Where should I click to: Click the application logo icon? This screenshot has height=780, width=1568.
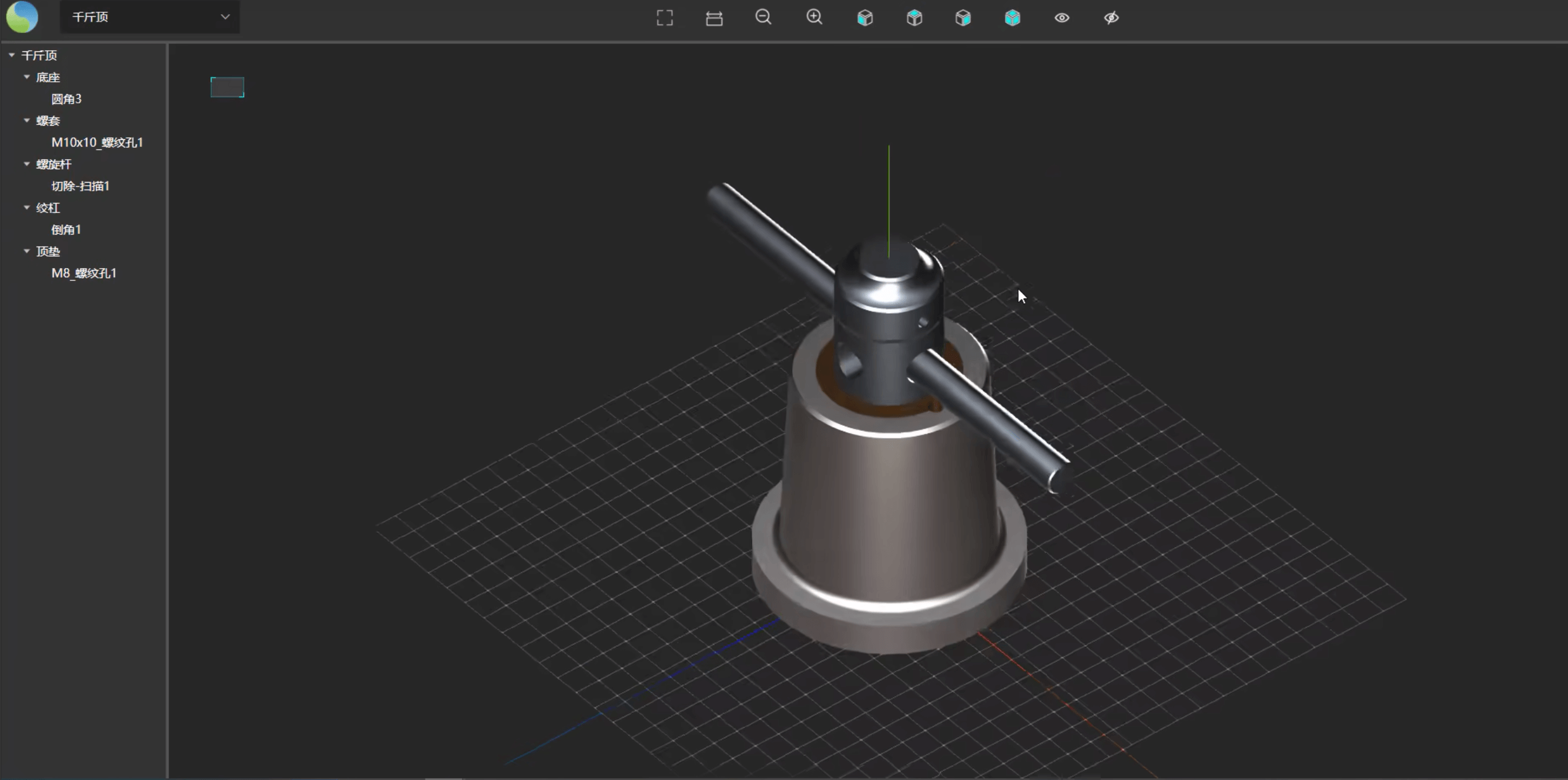(22, 17)
